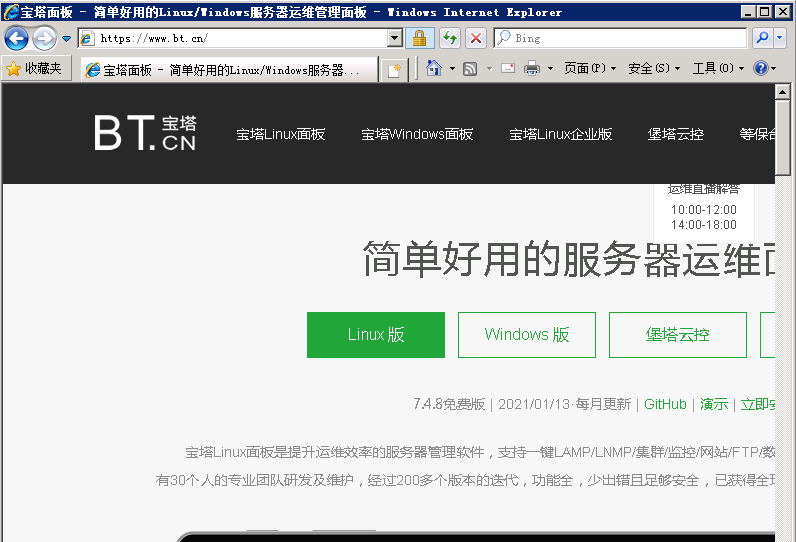Image resolution: width=796 pixels, height=542 pixels.
Task: Click the Refresh page icon
Action: [x=450, y=38]
